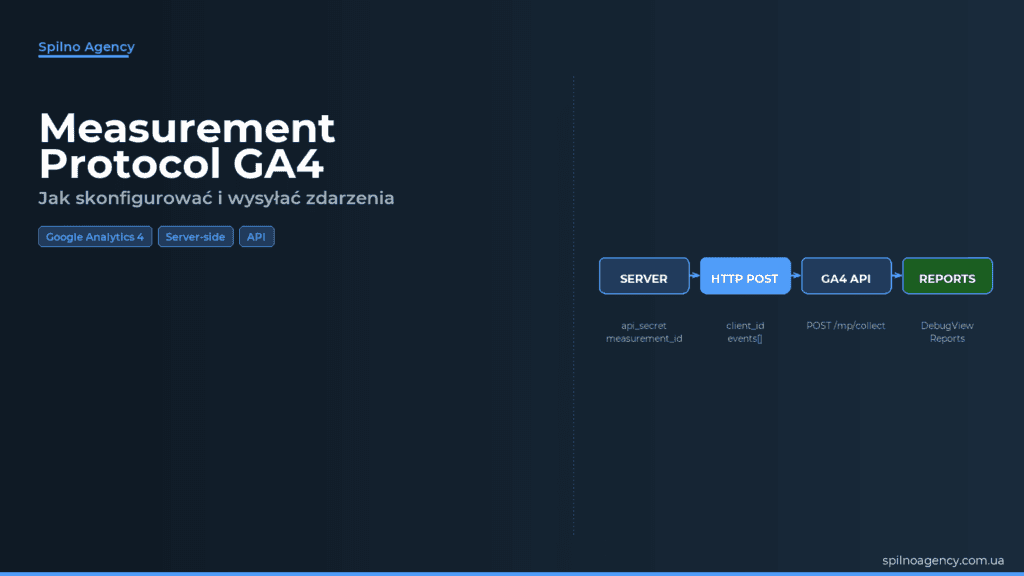Click the SERVER diagram box
Viewport: 1024px width, 576px height.
pos(644,276)
